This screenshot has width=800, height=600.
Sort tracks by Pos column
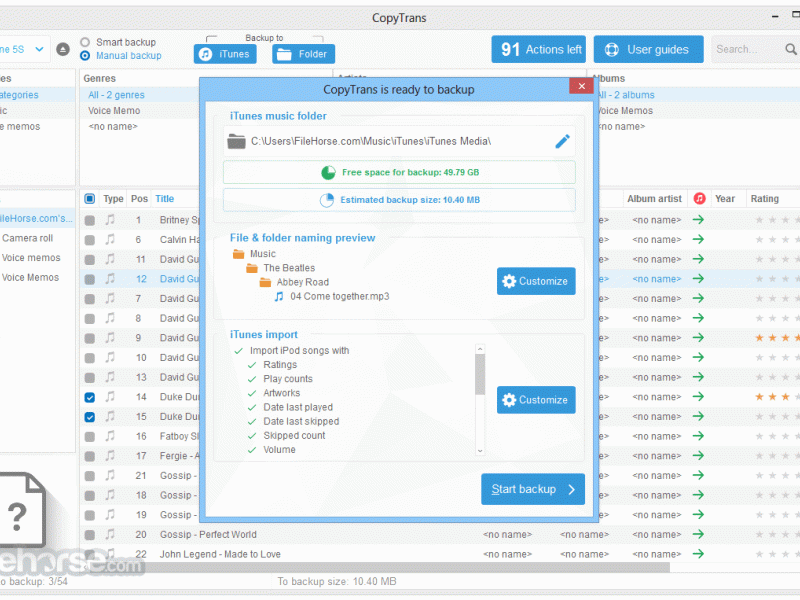[139, 199]
